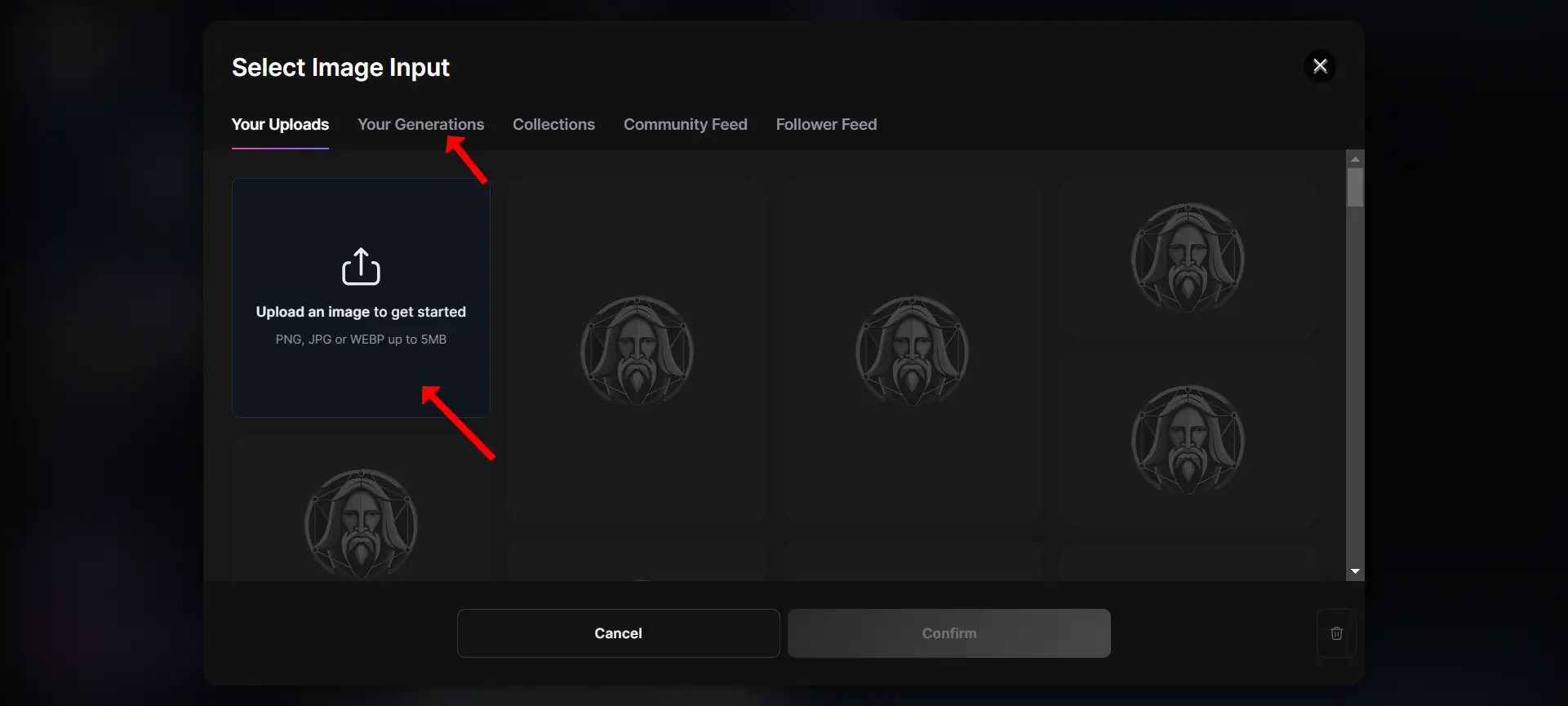Image resolution: width=1568 pixels, height=706 pixels.
Task: Click the scrollbar down arrow
Action: point(1355,571)
